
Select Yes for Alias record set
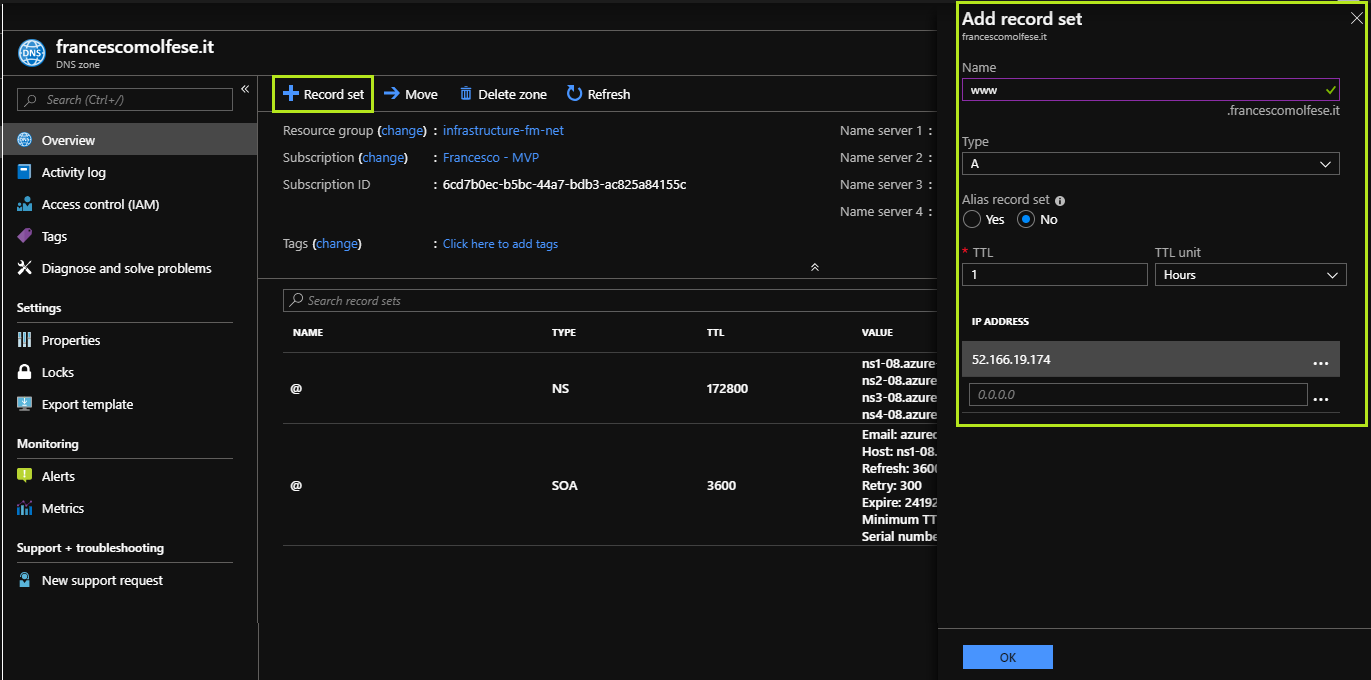[x=972, y=219]
